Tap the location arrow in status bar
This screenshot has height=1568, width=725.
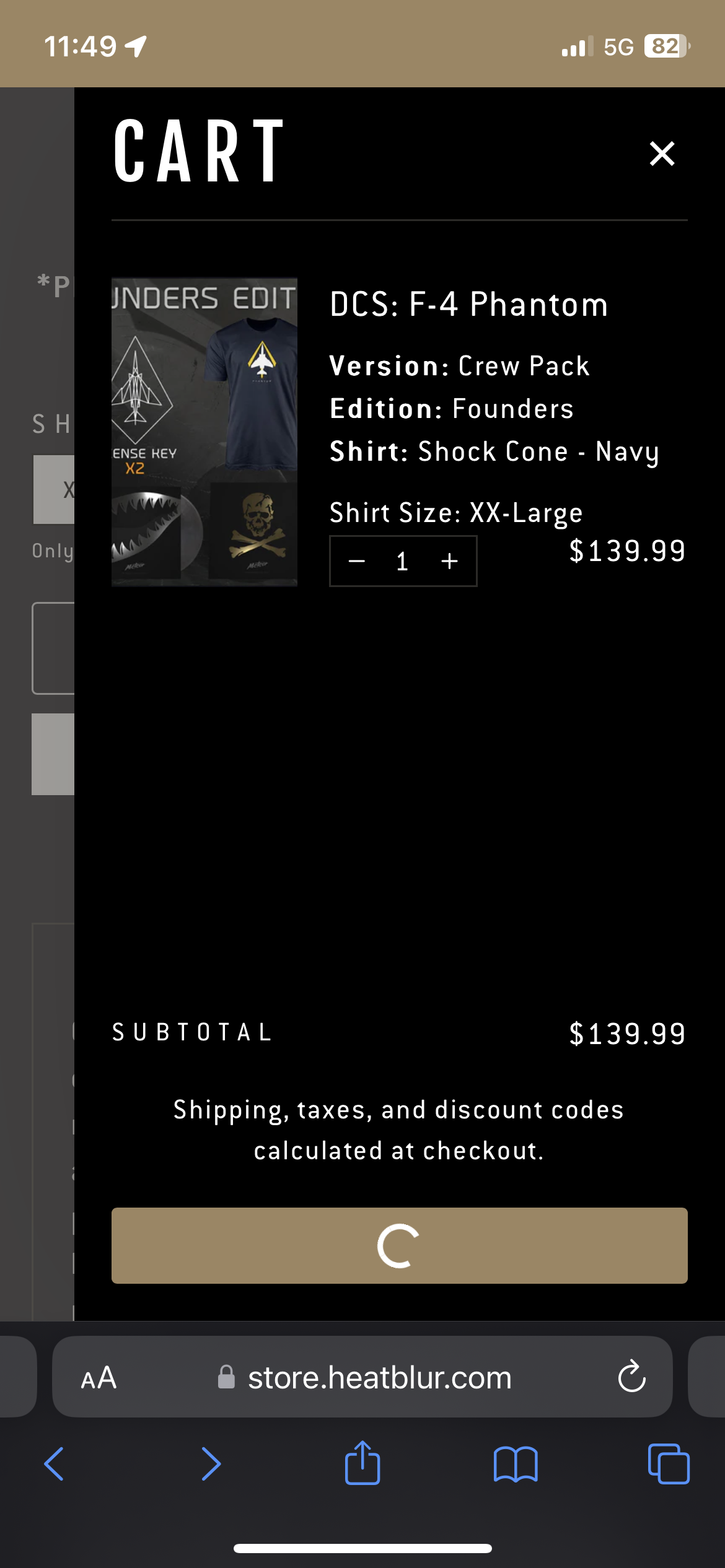coord(136,46)
